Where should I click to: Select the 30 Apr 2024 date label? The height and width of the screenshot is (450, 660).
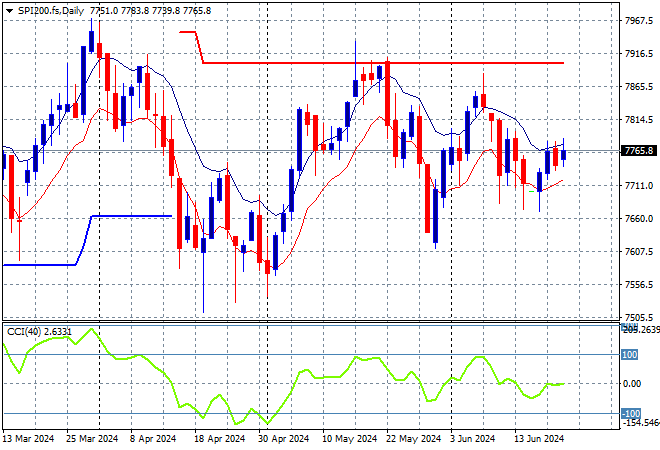[x=283, y=439]
